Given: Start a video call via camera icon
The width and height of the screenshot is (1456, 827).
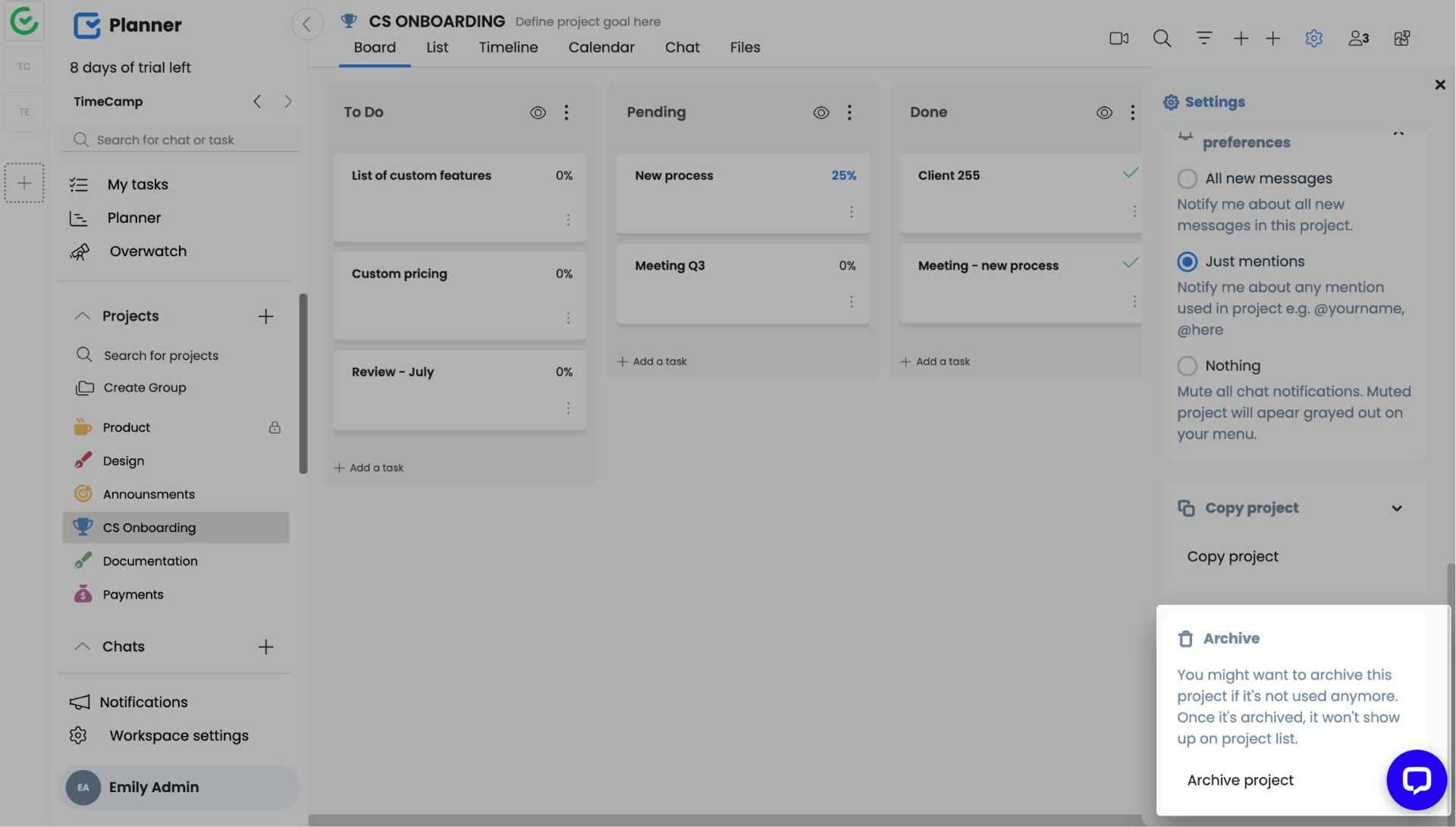Looking at the screenshot, I should point(1119,38).
